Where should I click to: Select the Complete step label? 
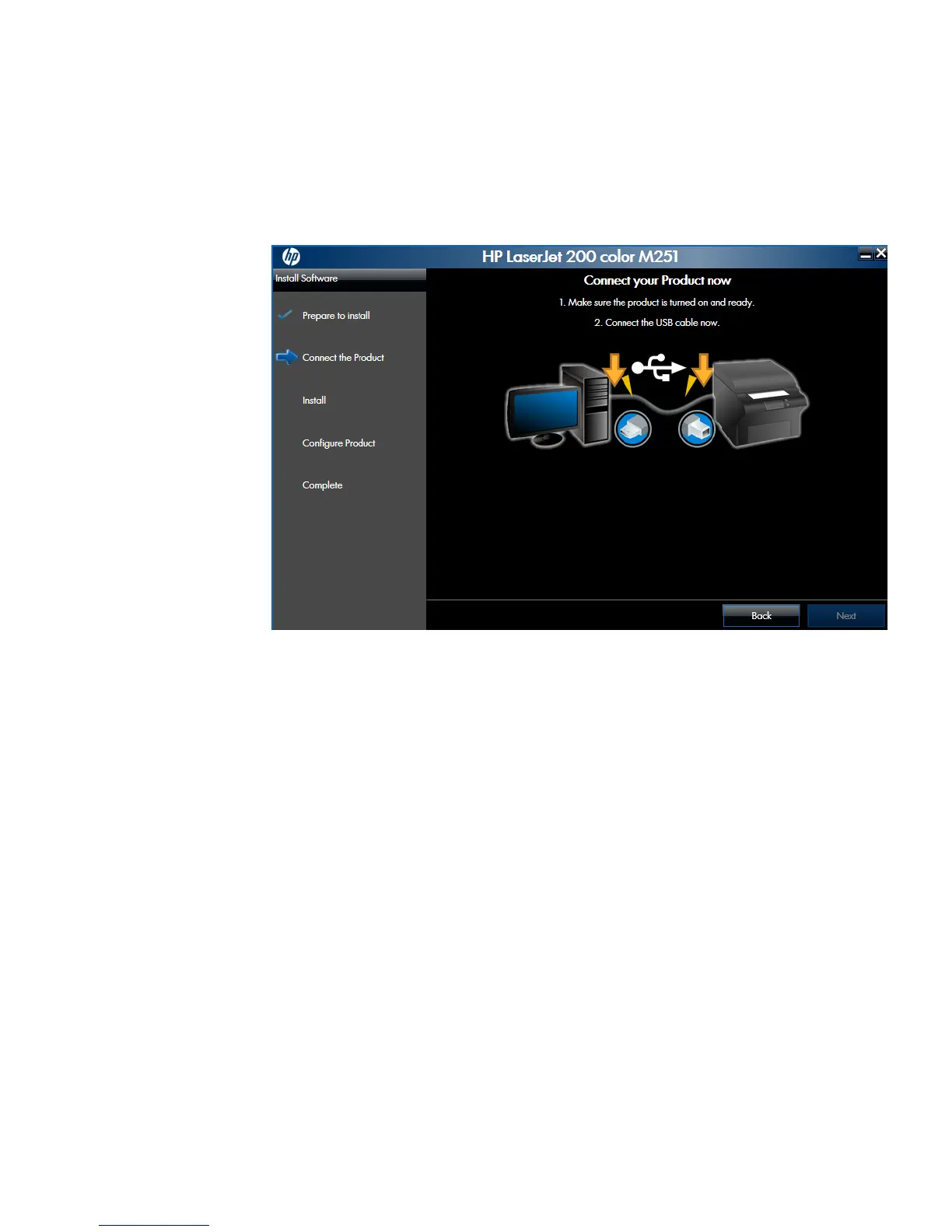point(322,485)
